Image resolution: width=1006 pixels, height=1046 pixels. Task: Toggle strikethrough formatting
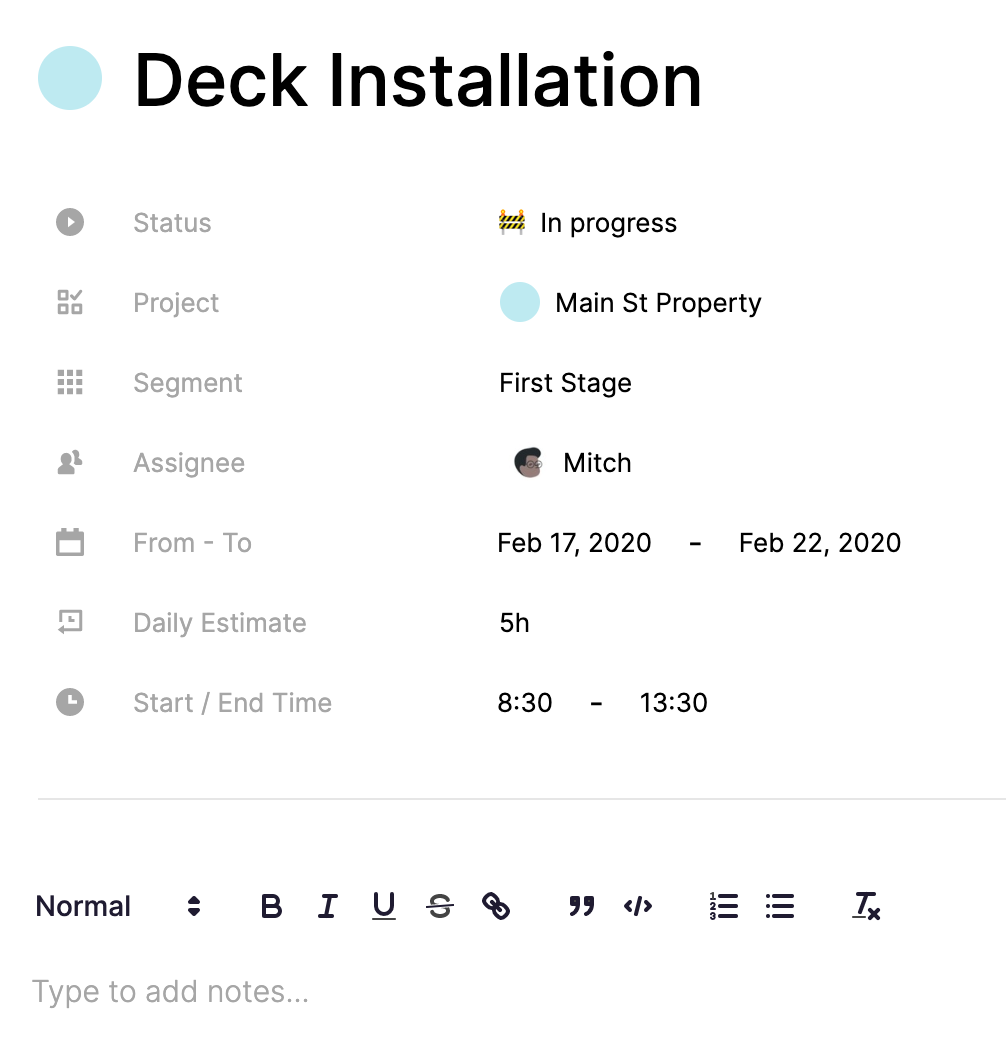pyautogui.click(x=440, y=906)
